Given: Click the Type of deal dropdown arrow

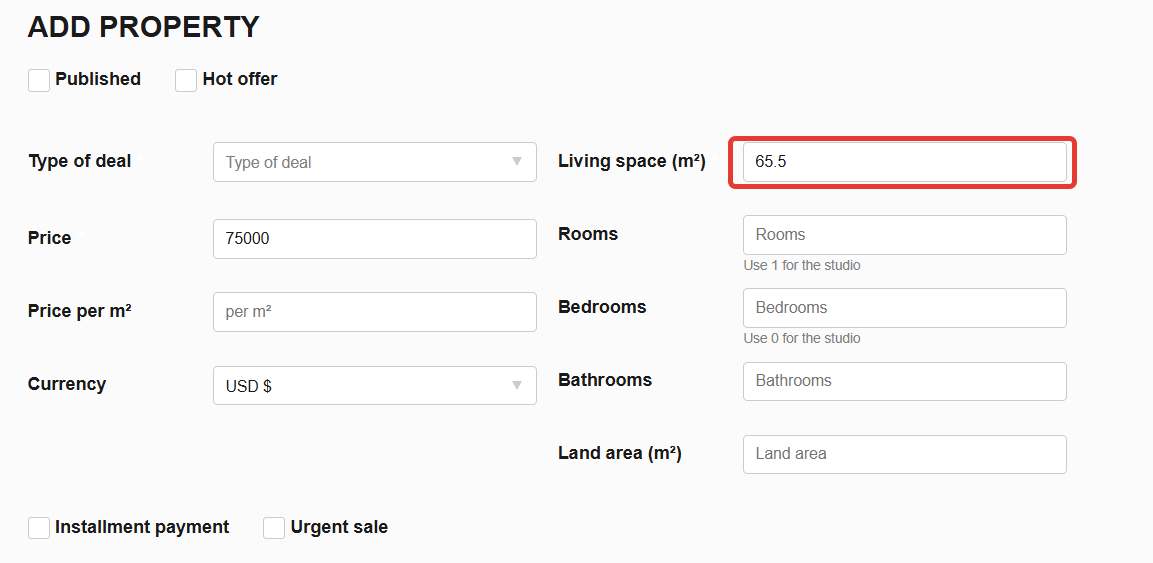Looking at the screenshot, I should click(x=517, y=162).
